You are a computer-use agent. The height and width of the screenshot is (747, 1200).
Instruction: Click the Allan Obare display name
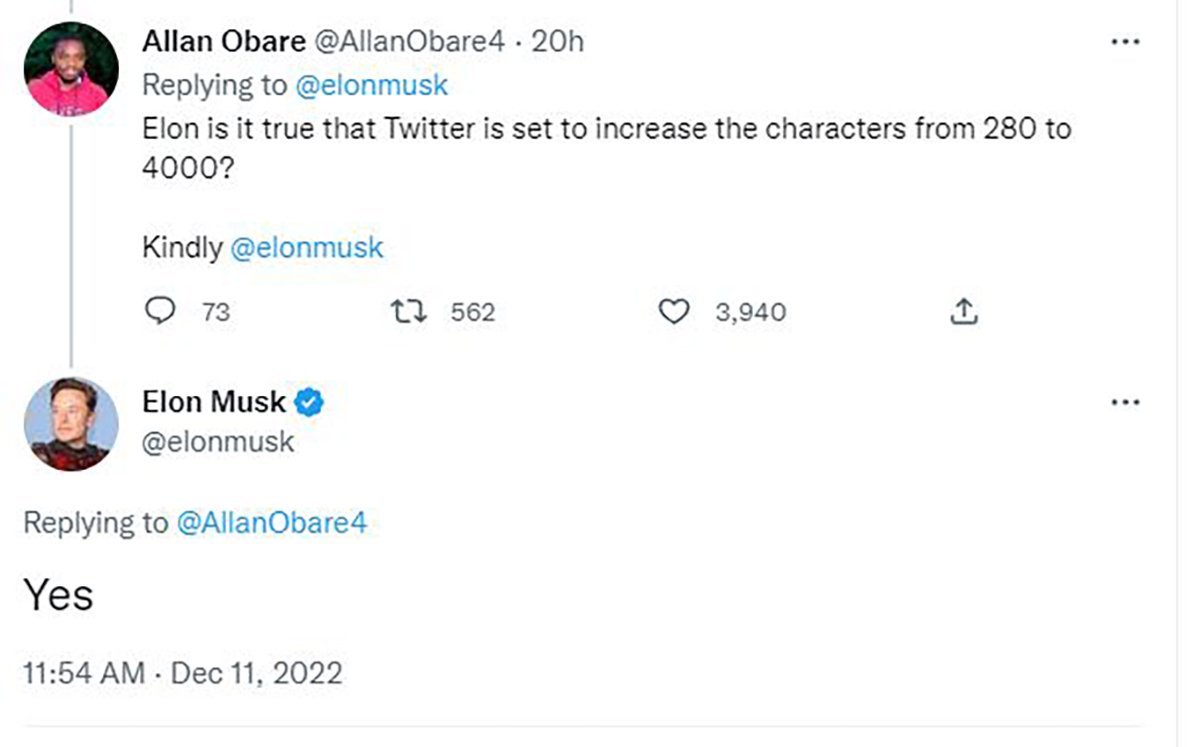click(x=225, y=42)
